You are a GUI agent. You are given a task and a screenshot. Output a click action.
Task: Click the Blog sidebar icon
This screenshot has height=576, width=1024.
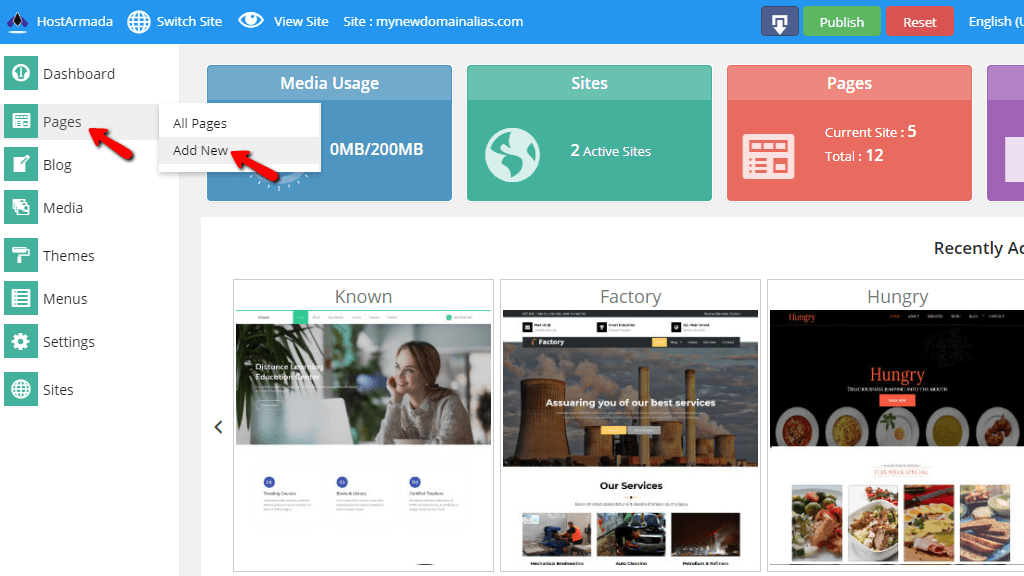[x=21, y=164]
